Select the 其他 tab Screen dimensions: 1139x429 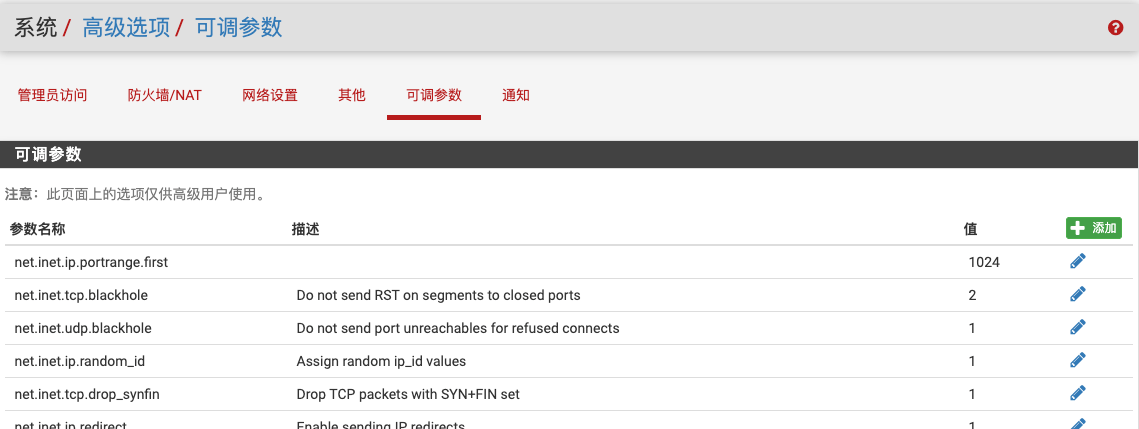tap(352, 96)
